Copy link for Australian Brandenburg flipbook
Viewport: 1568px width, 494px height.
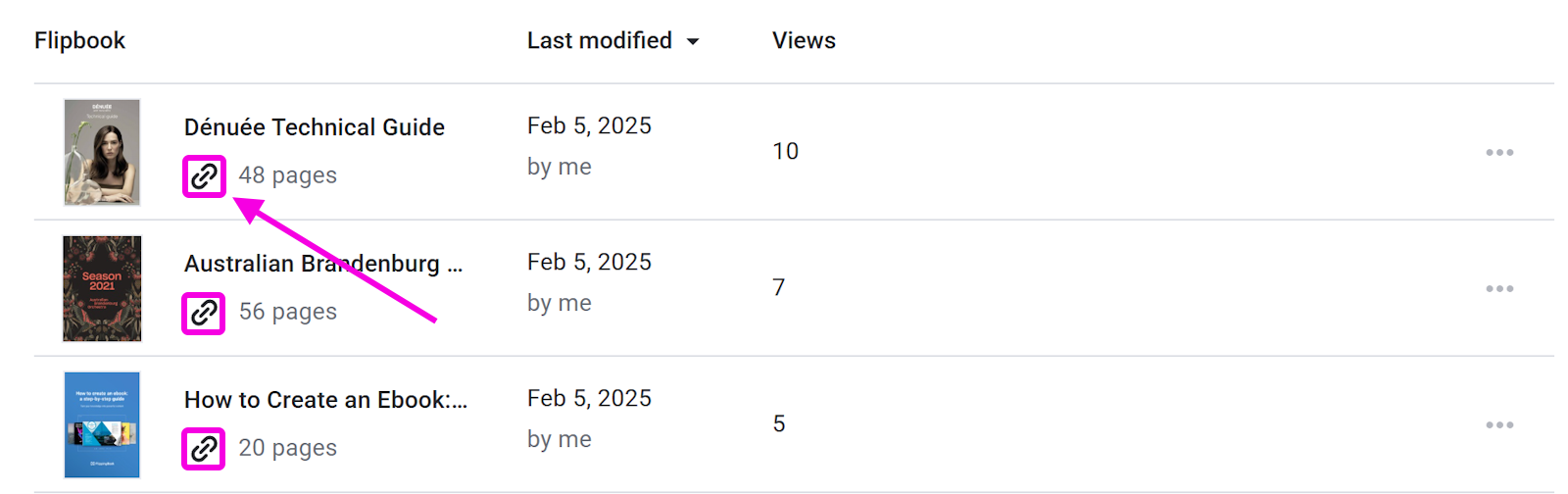coord(204,313)
